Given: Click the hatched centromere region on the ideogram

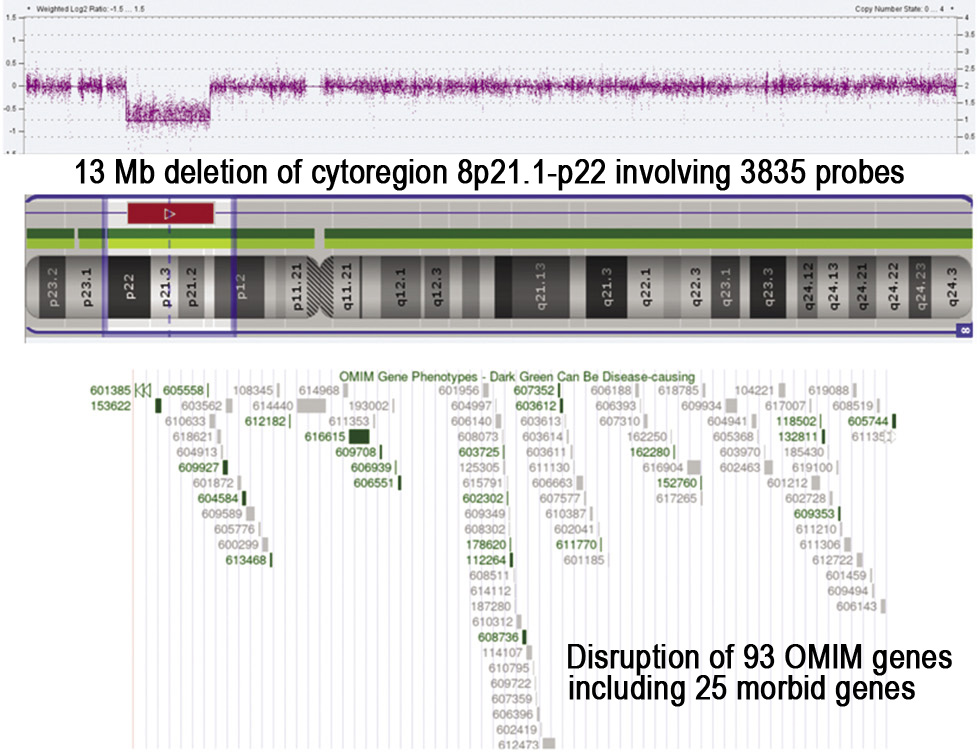Looking at the screenshot, I should [319, 287].
